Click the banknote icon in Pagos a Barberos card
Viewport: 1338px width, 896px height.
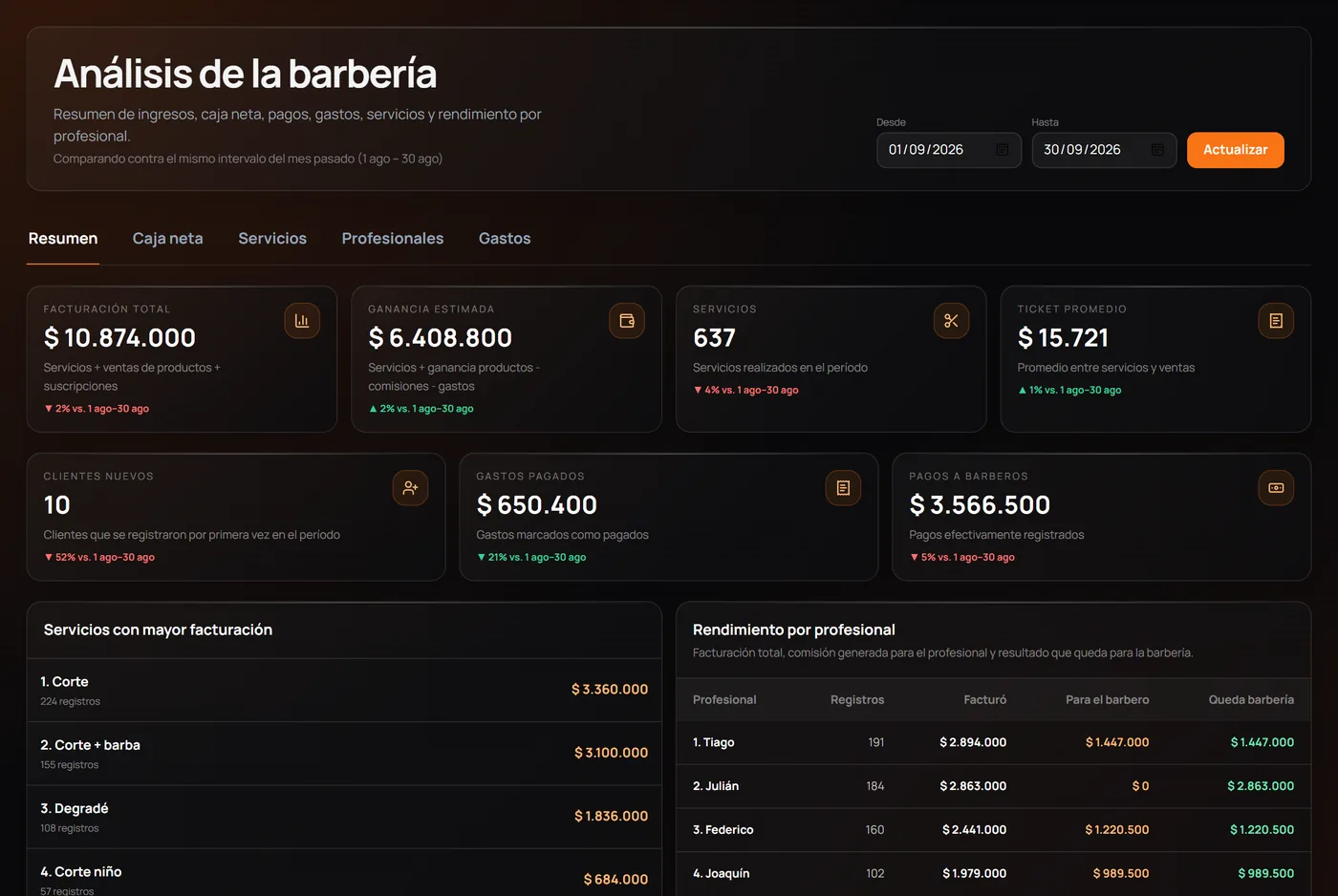tap(1276, 488)
